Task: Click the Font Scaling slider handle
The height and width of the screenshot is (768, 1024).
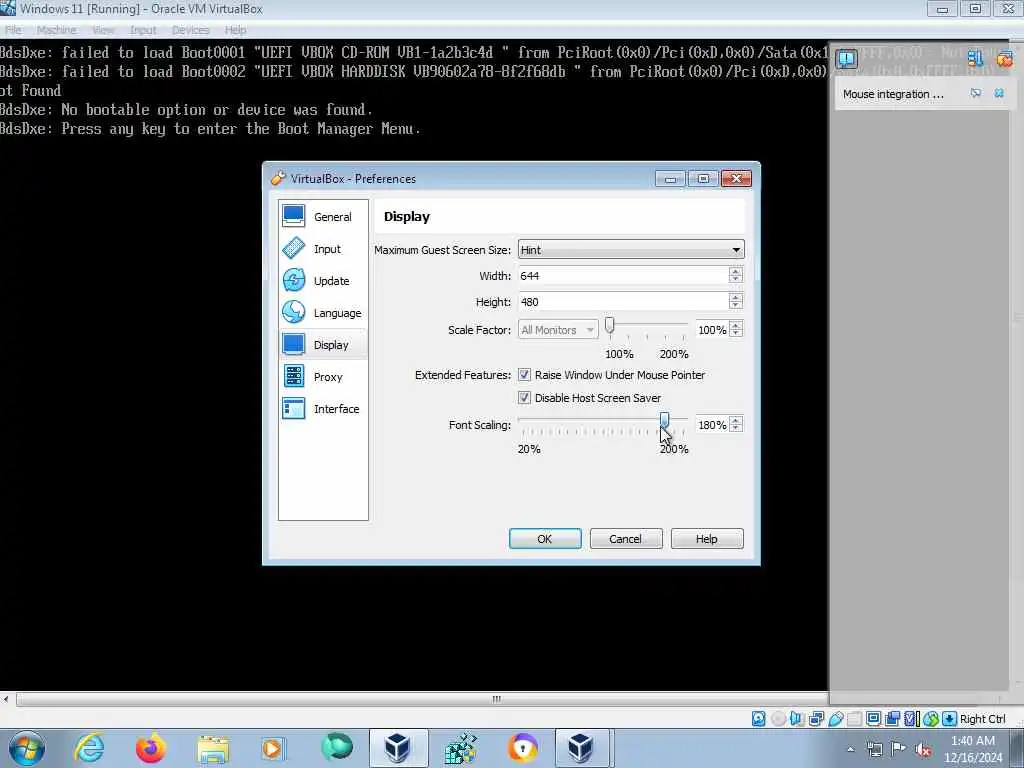Action: click(x=664, y=419)
